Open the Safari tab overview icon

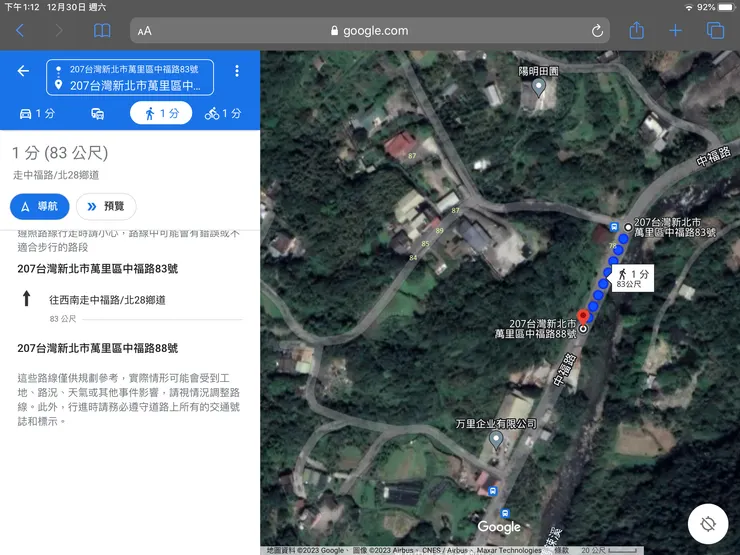(x=715, y=31)
